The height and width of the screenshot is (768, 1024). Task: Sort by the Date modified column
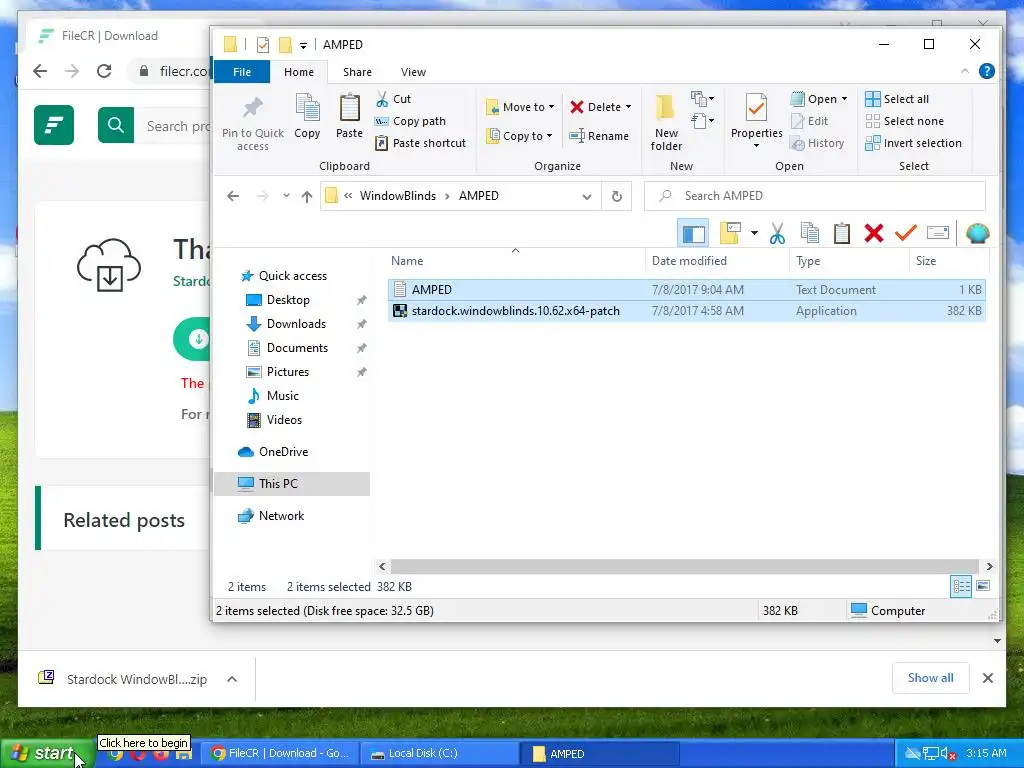(x=718, y=261)
